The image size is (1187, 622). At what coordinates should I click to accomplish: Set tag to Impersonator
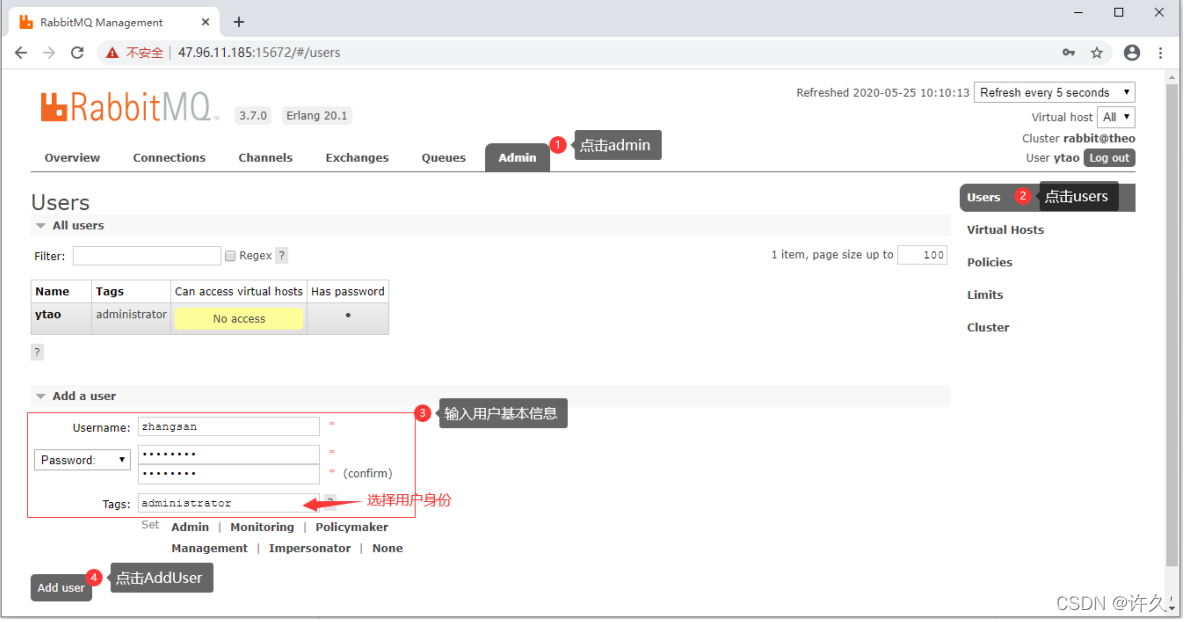[x=310, y=549]
